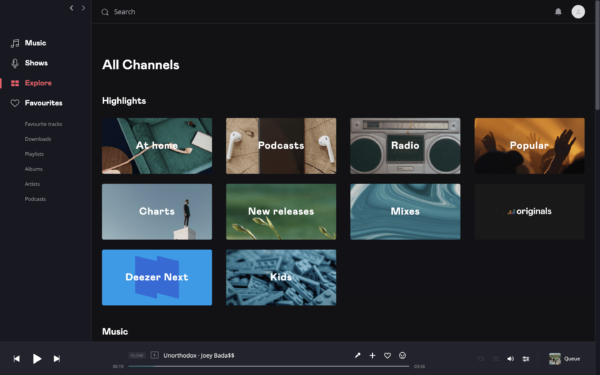This screenshot has height=375, width=600.
Task: Add the current track to a playlist
Action: coord(372,355)
